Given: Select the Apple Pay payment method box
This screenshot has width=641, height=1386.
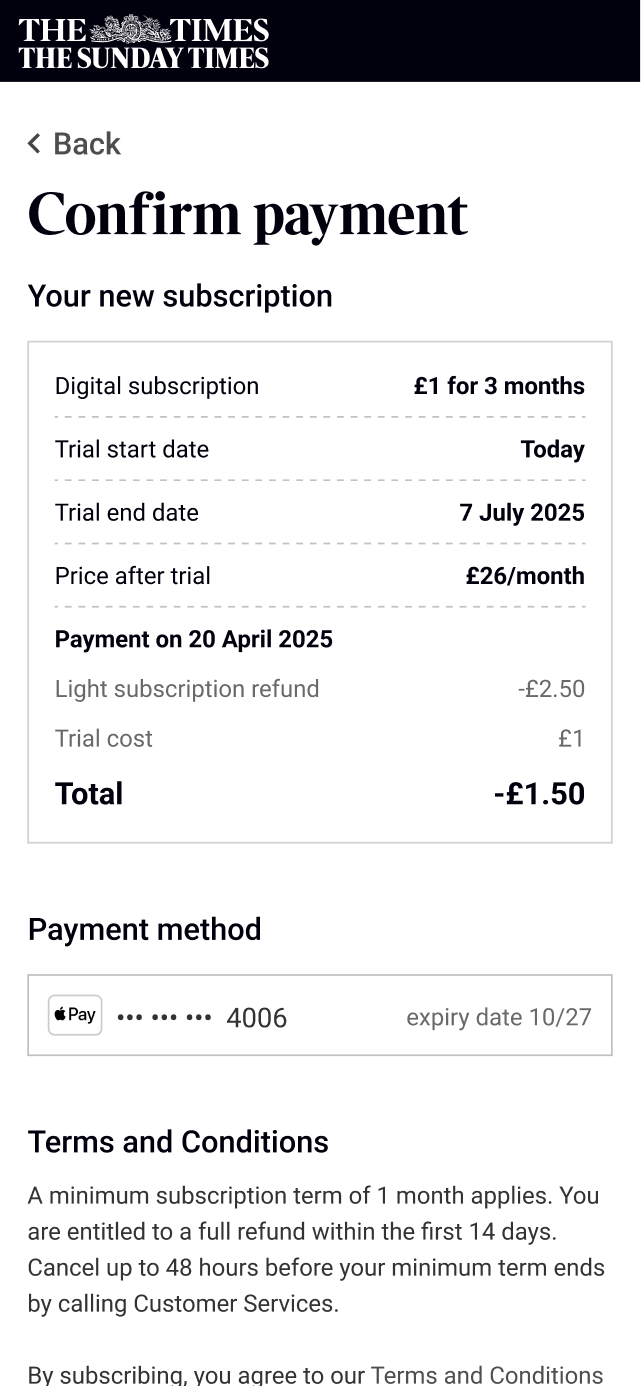Looking at the screenshot, I should (x=320, y=1015).
